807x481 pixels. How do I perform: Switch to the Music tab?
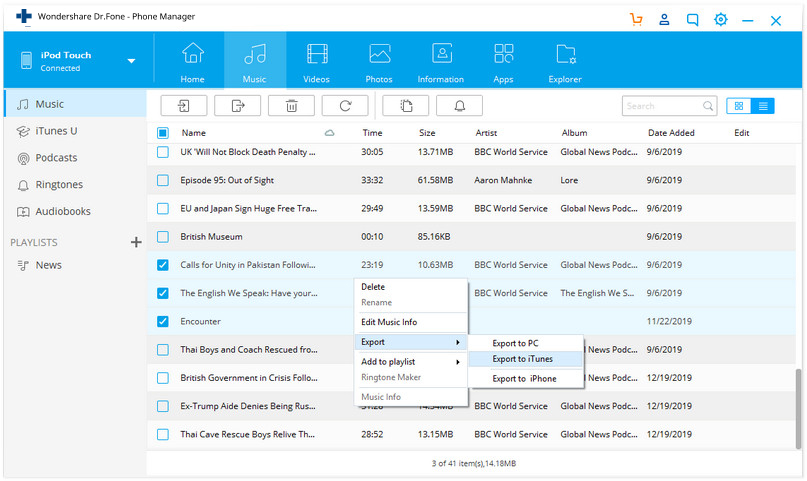[x=255, y=62]
